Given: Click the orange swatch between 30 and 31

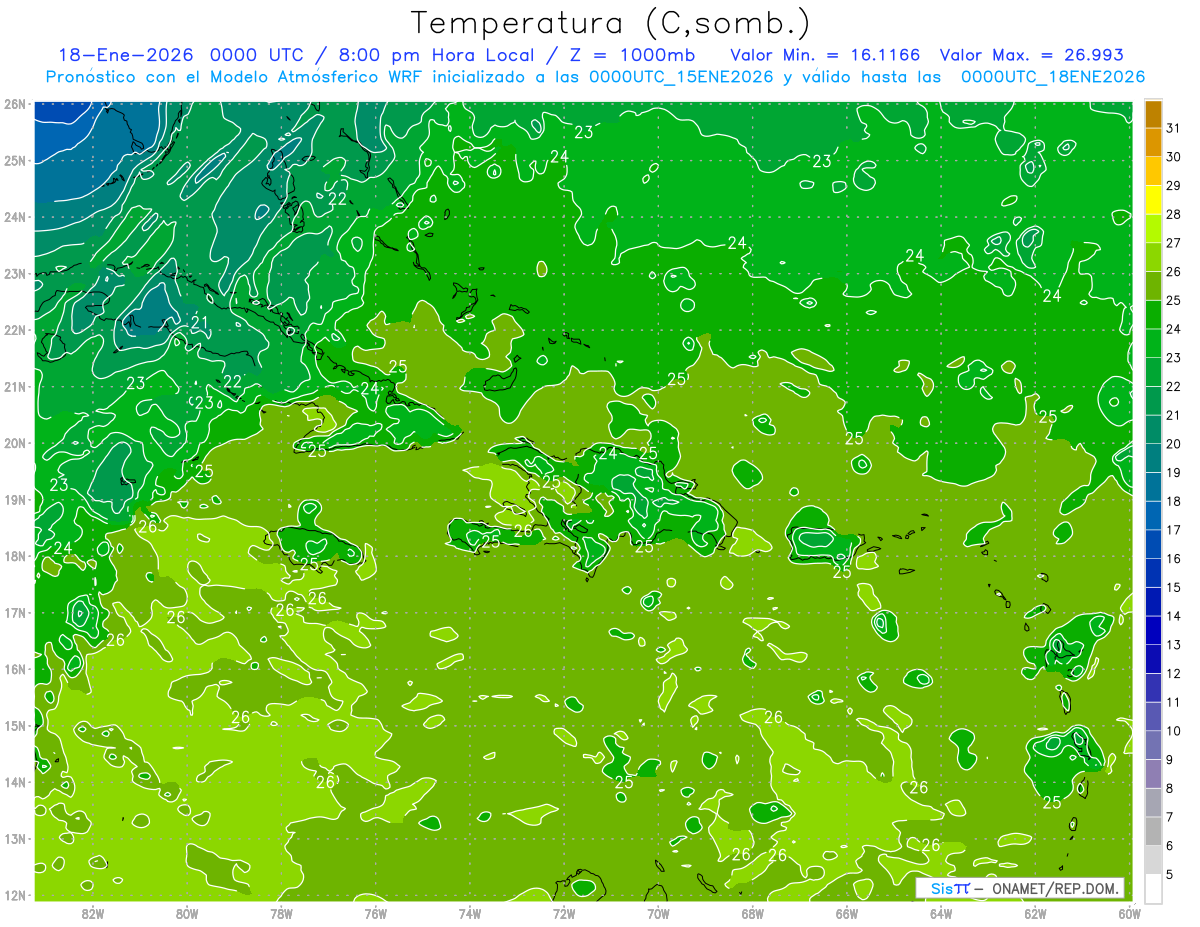Looking at the screenshot, I should [1153, 142].
